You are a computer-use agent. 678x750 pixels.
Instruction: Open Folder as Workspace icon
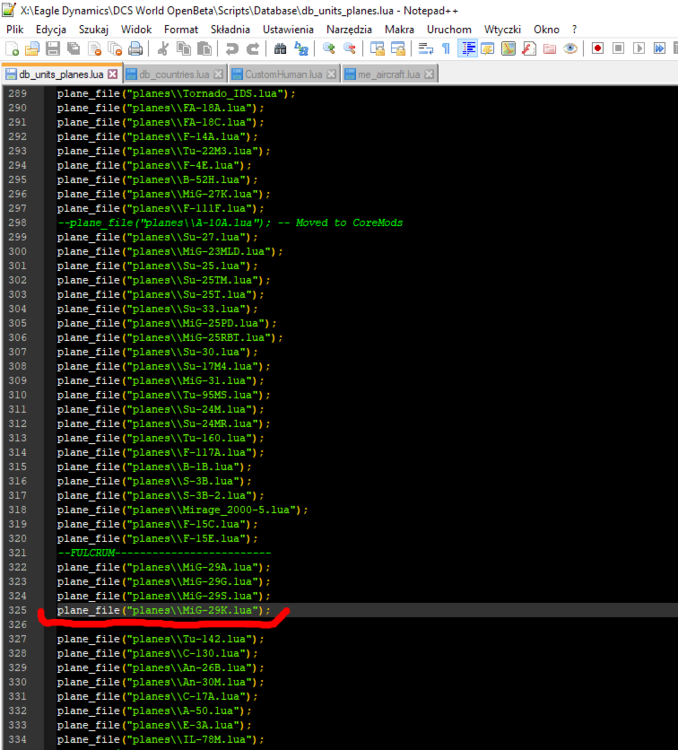(x=549, y=48)
